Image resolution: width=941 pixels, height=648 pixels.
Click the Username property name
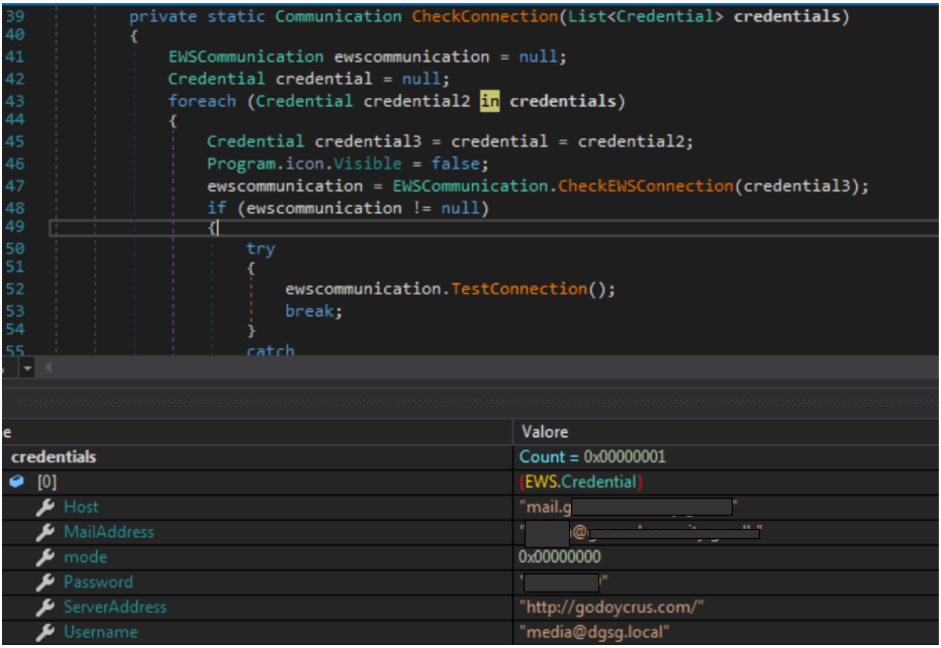pos(101,632)
